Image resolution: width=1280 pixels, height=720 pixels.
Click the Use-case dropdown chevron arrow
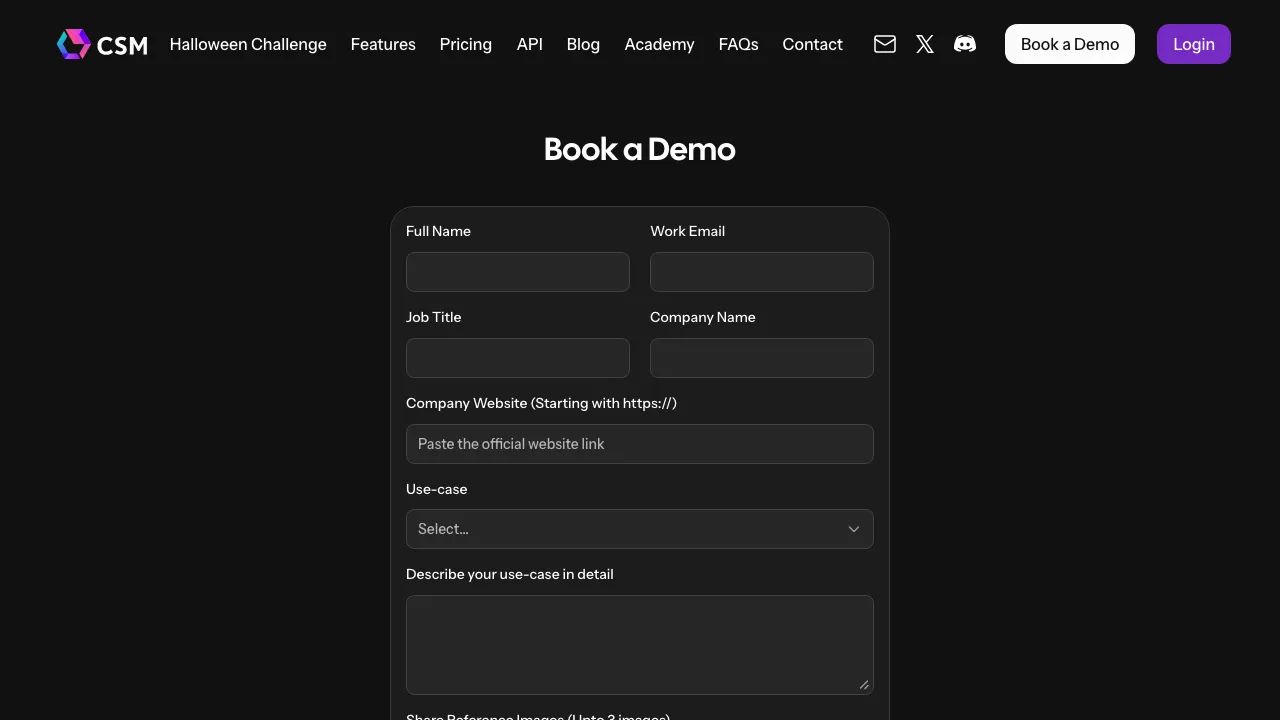pyautogui.click(x=854, y=529)
